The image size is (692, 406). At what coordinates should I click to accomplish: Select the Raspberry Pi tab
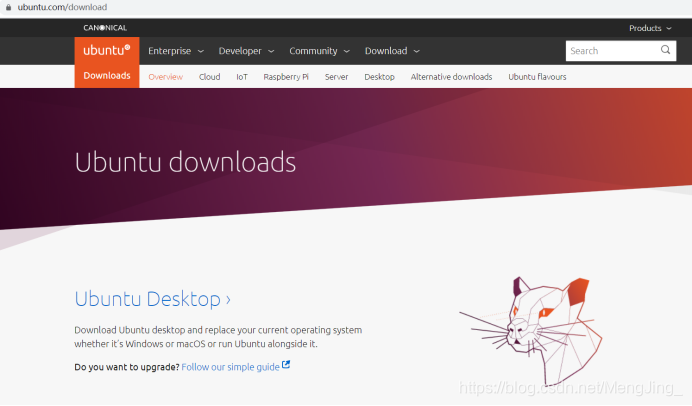(x=286, y=77)
